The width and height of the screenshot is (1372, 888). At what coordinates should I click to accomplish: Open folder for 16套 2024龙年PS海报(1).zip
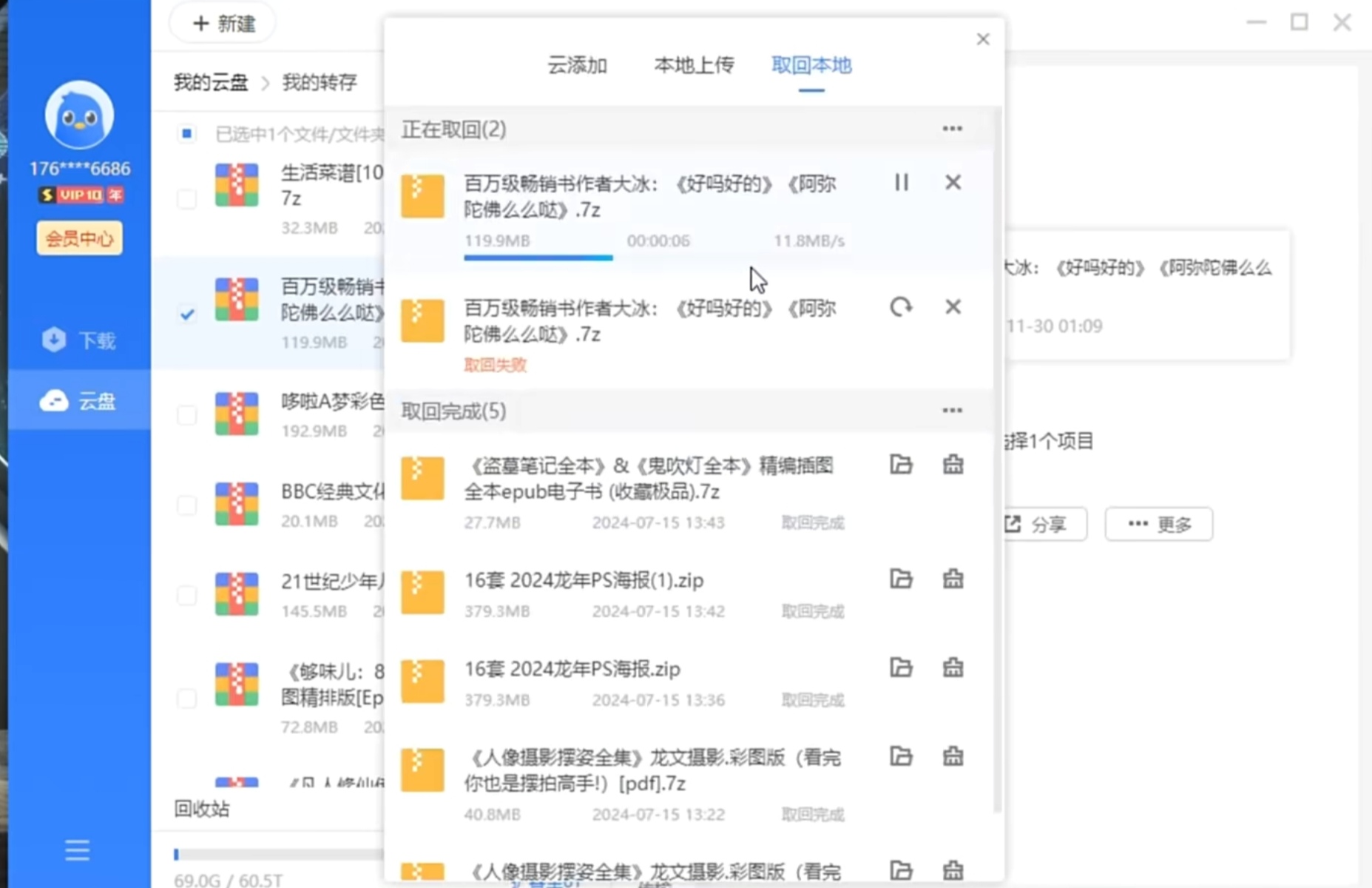(x=901, y=579)
